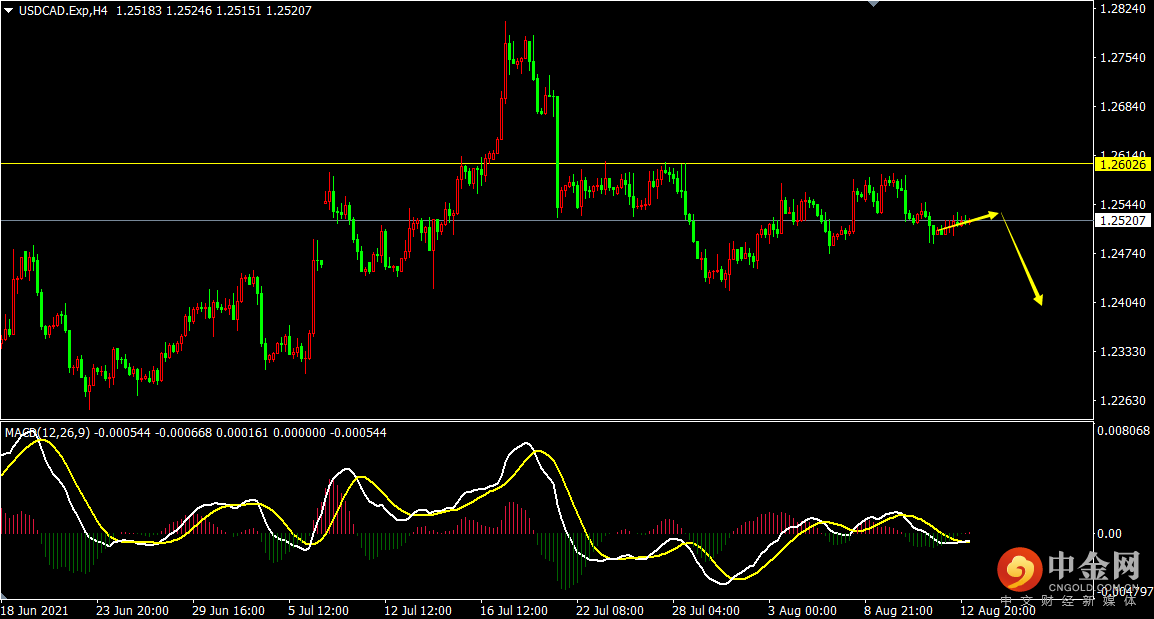Click the 1.27540 price scale label
The image size is (1154, 619).
click(1122, 57)
